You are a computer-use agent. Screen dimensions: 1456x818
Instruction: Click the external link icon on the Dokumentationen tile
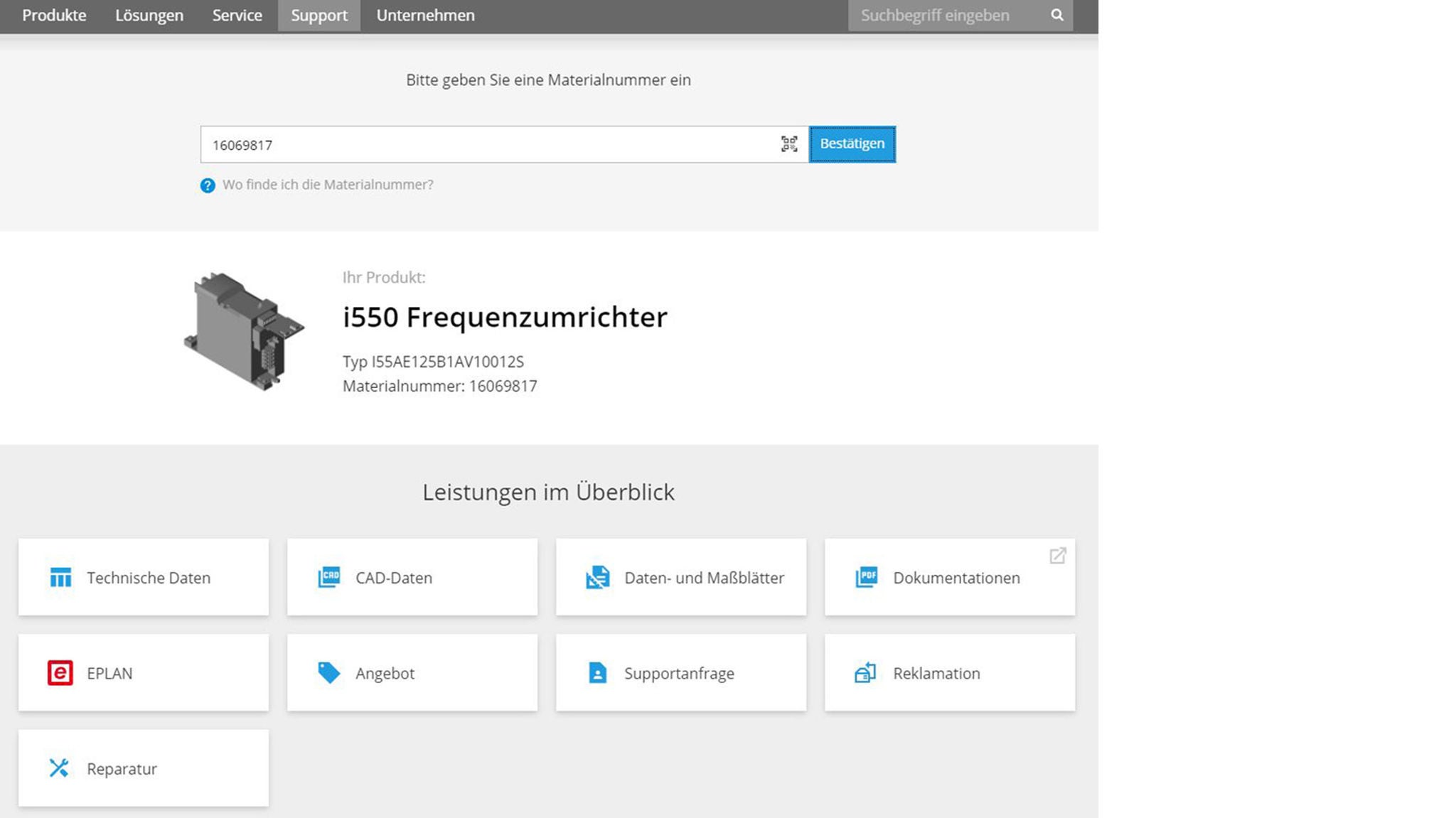tap(1059, 555)
